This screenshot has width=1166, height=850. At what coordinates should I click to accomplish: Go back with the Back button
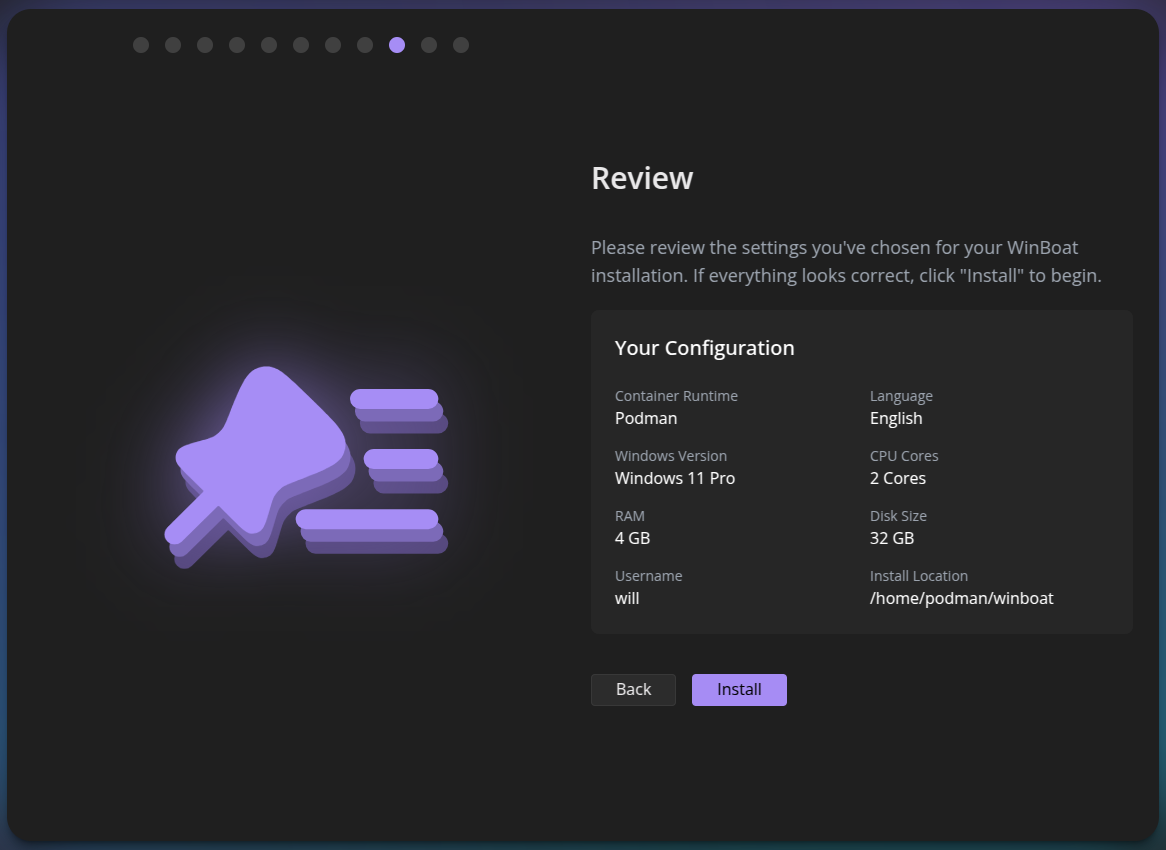point(633,690)
